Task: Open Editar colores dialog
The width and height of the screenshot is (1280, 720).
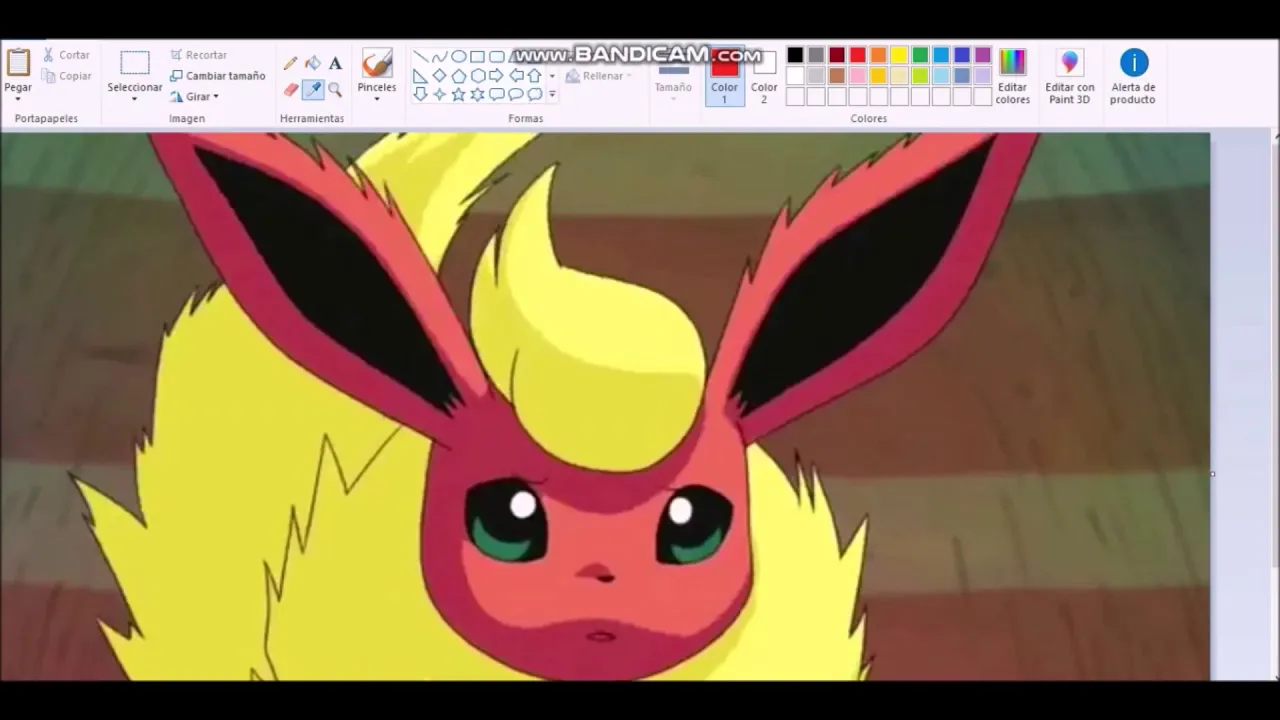Action: pos(1013,77)
